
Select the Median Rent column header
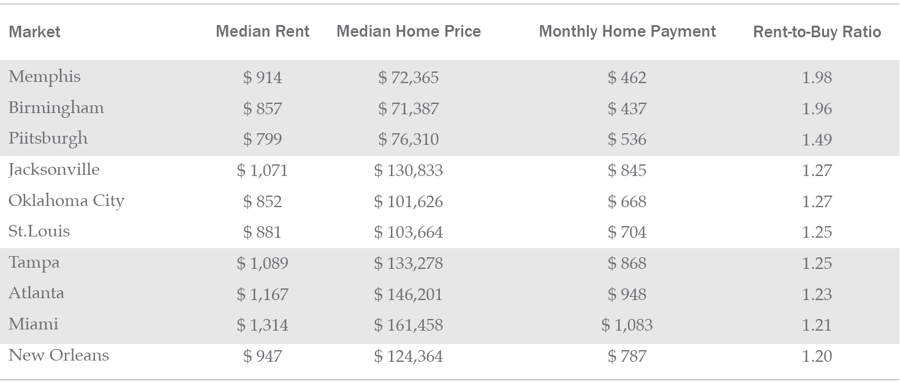click(262, 32)
